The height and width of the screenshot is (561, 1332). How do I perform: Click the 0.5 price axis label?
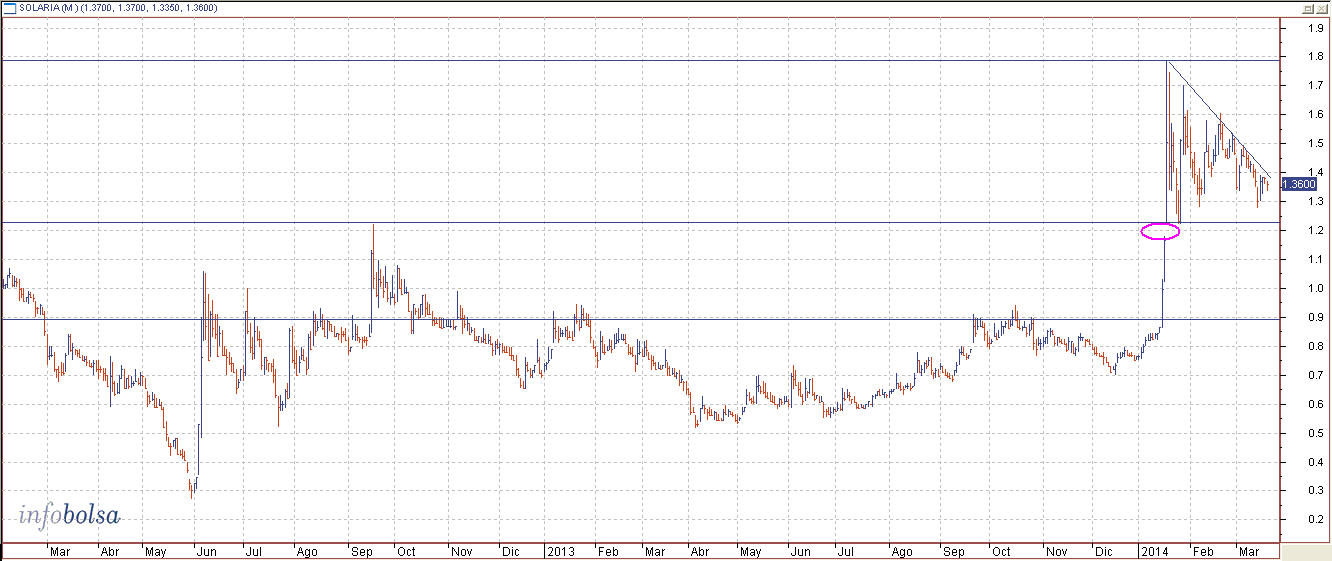(x=1315, y=434)
